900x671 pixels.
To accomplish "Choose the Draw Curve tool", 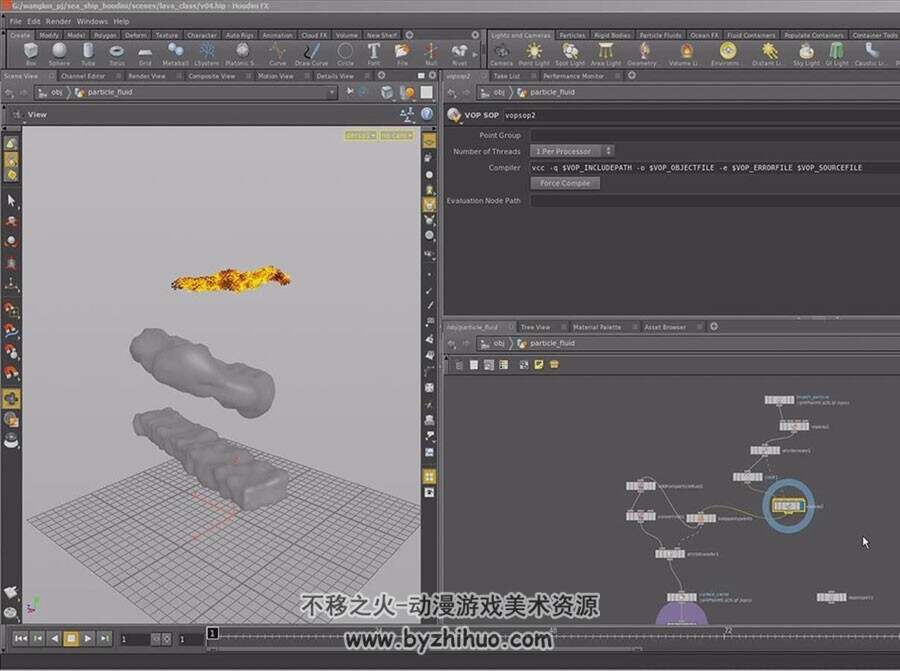I will pos(312,54).
